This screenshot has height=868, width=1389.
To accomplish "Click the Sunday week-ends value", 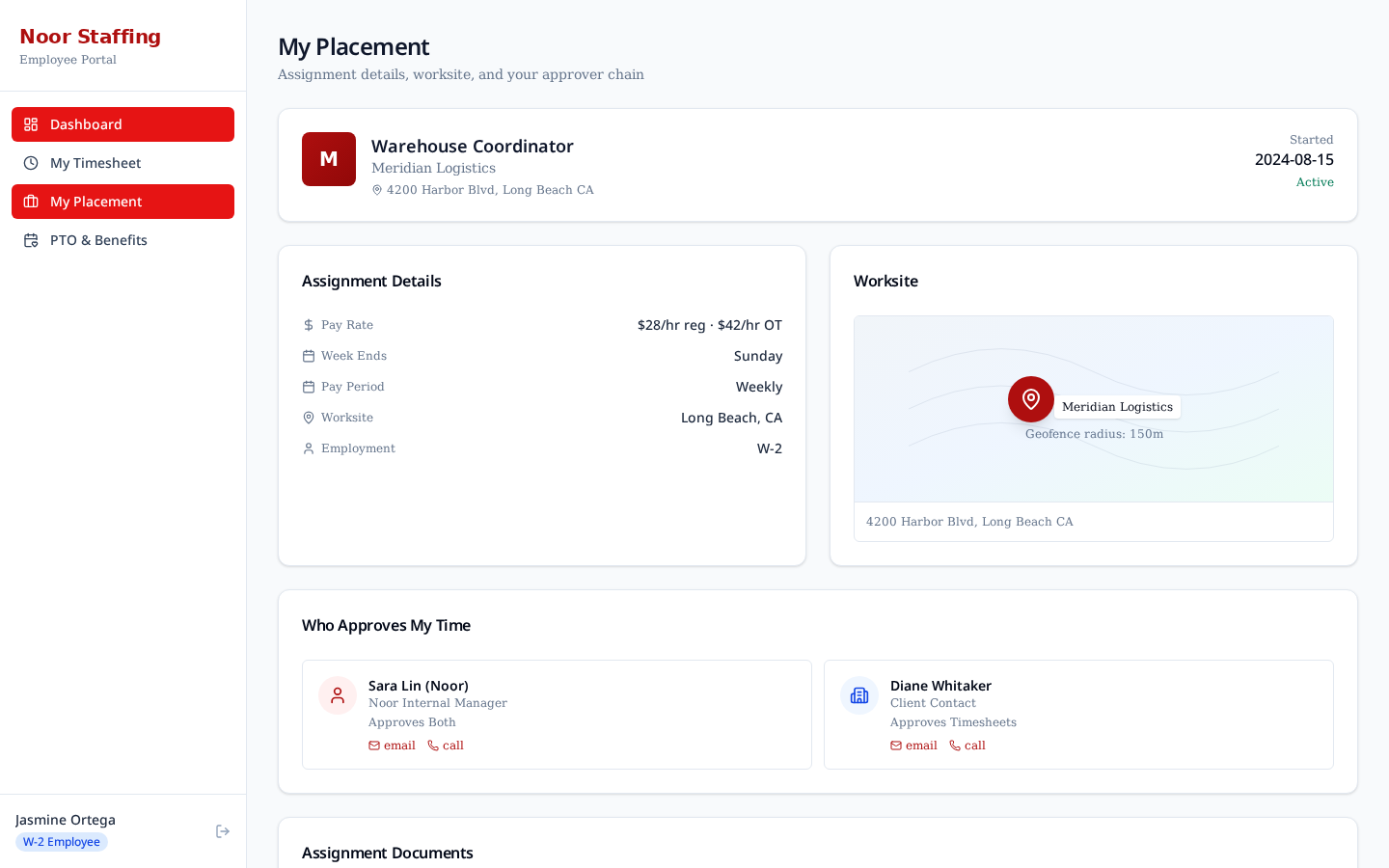I will [x=758, y=356].
